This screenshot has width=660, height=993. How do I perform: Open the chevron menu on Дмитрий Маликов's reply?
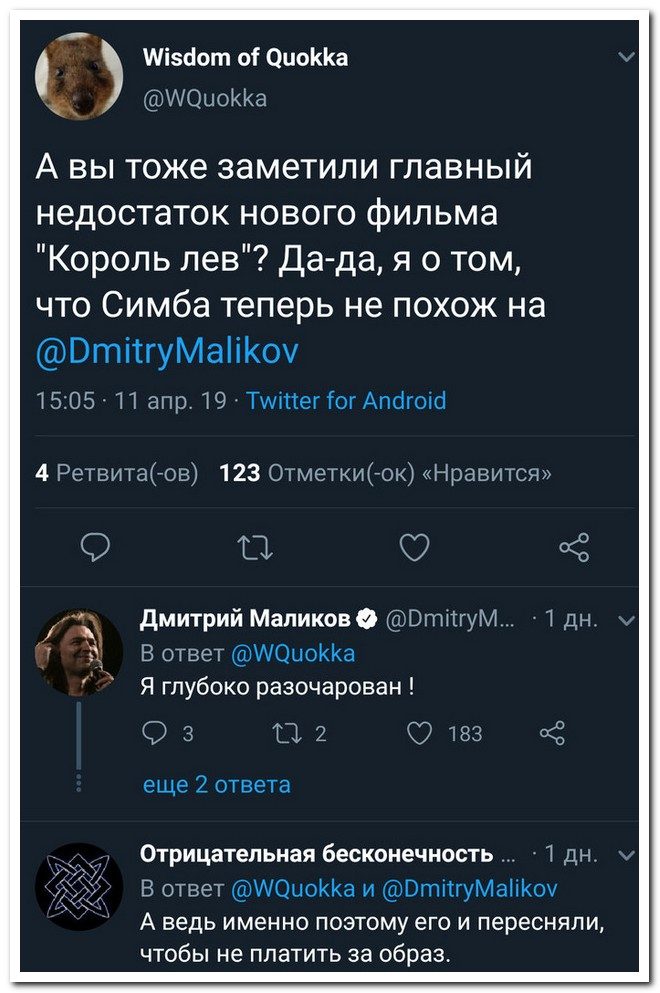tap(626, 620)
